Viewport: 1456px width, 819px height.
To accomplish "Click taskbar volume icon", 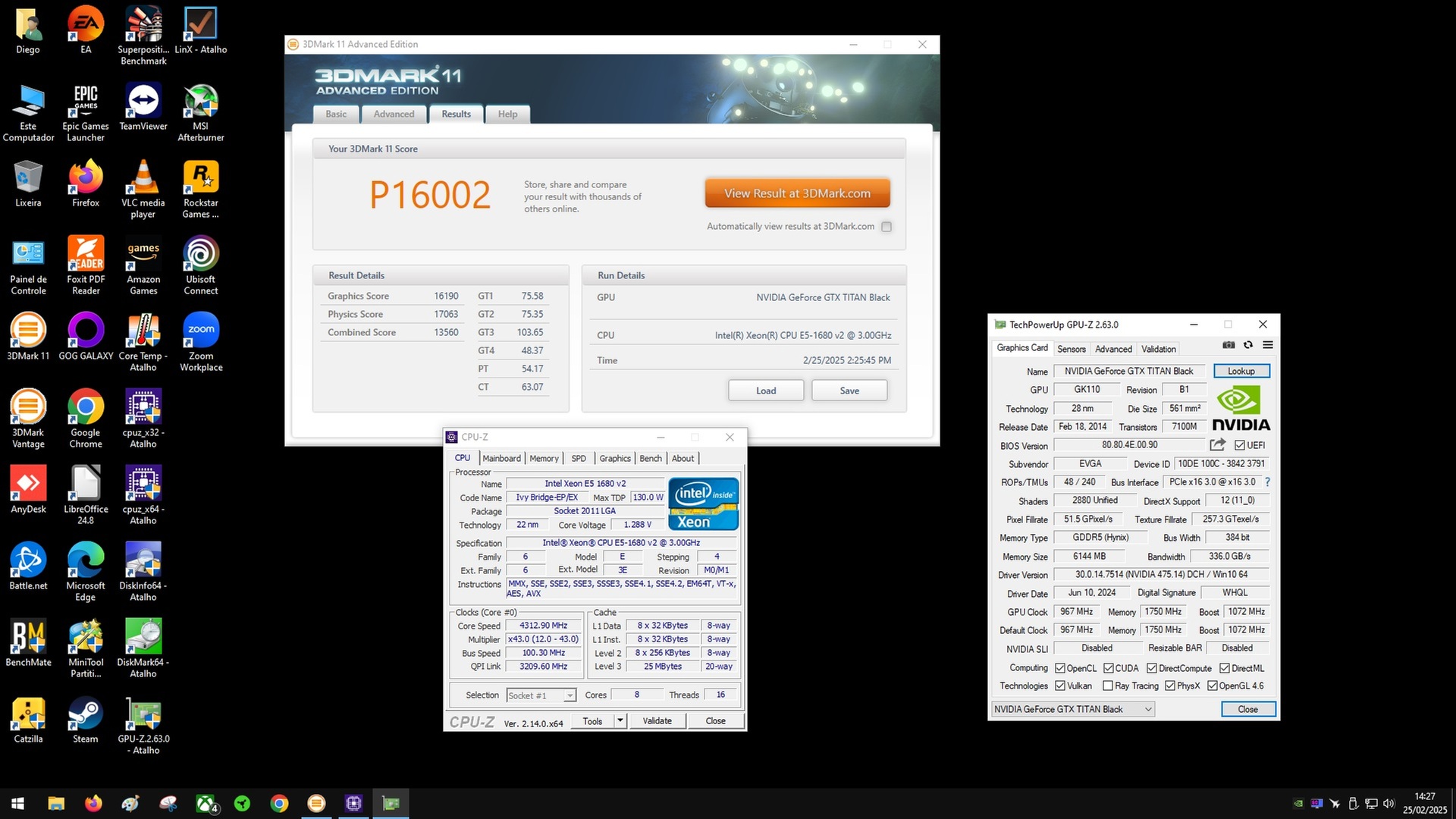I will tap(1389, 804).
